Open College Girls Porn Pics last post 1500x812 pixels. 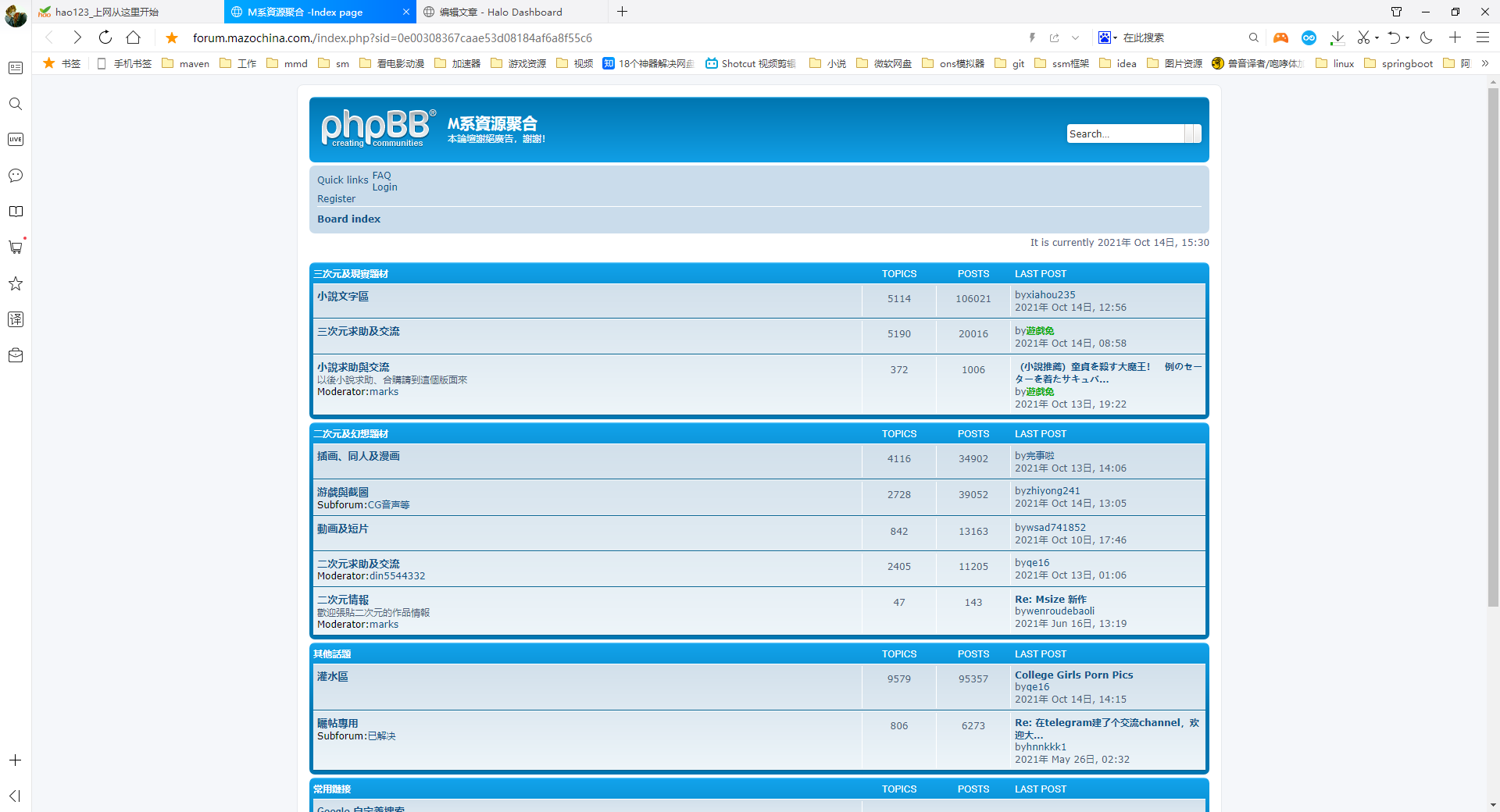pyautogui.click(x=1073, y=675)
